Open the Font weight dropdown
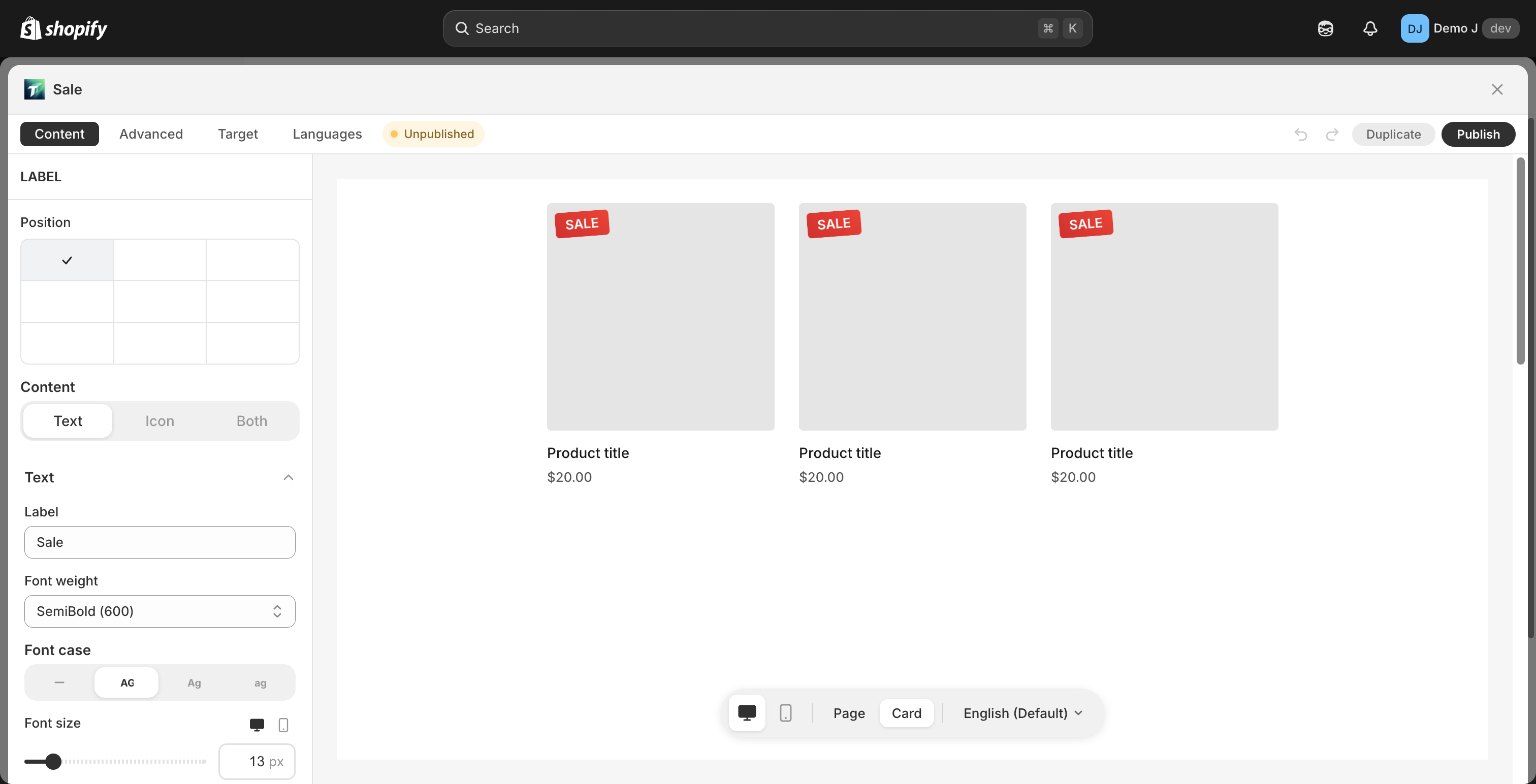 [160, 611]
